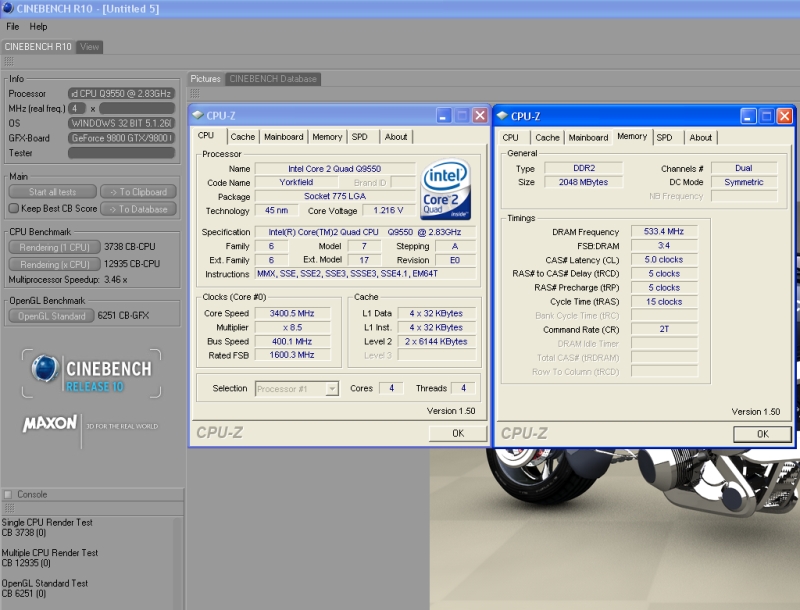
Task: Open the CINEBENCH Database tab
Action: (x=273, y=79)
